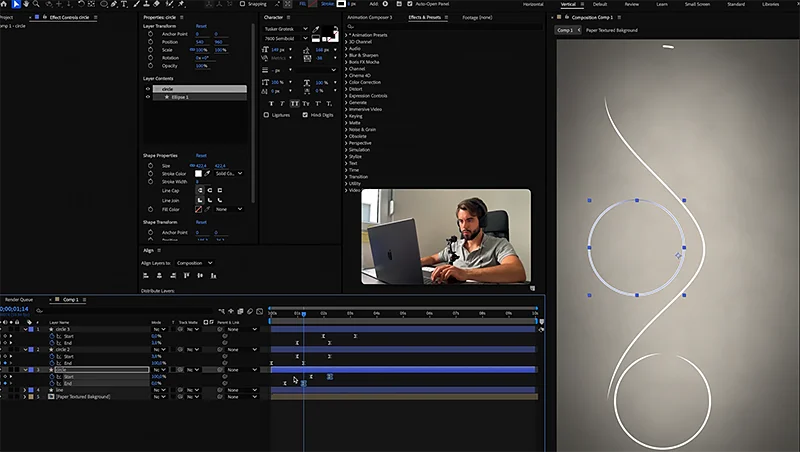Screen dimensions: 800x452
Task: Uncheck the Hindi Digits checkbox
Action: (305, 115)
